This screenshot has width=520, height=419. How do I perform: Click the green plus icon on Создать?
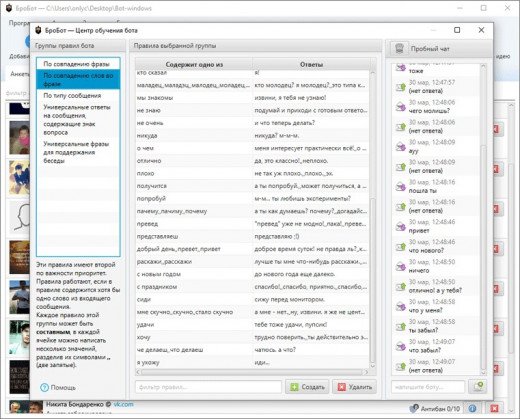294,387
